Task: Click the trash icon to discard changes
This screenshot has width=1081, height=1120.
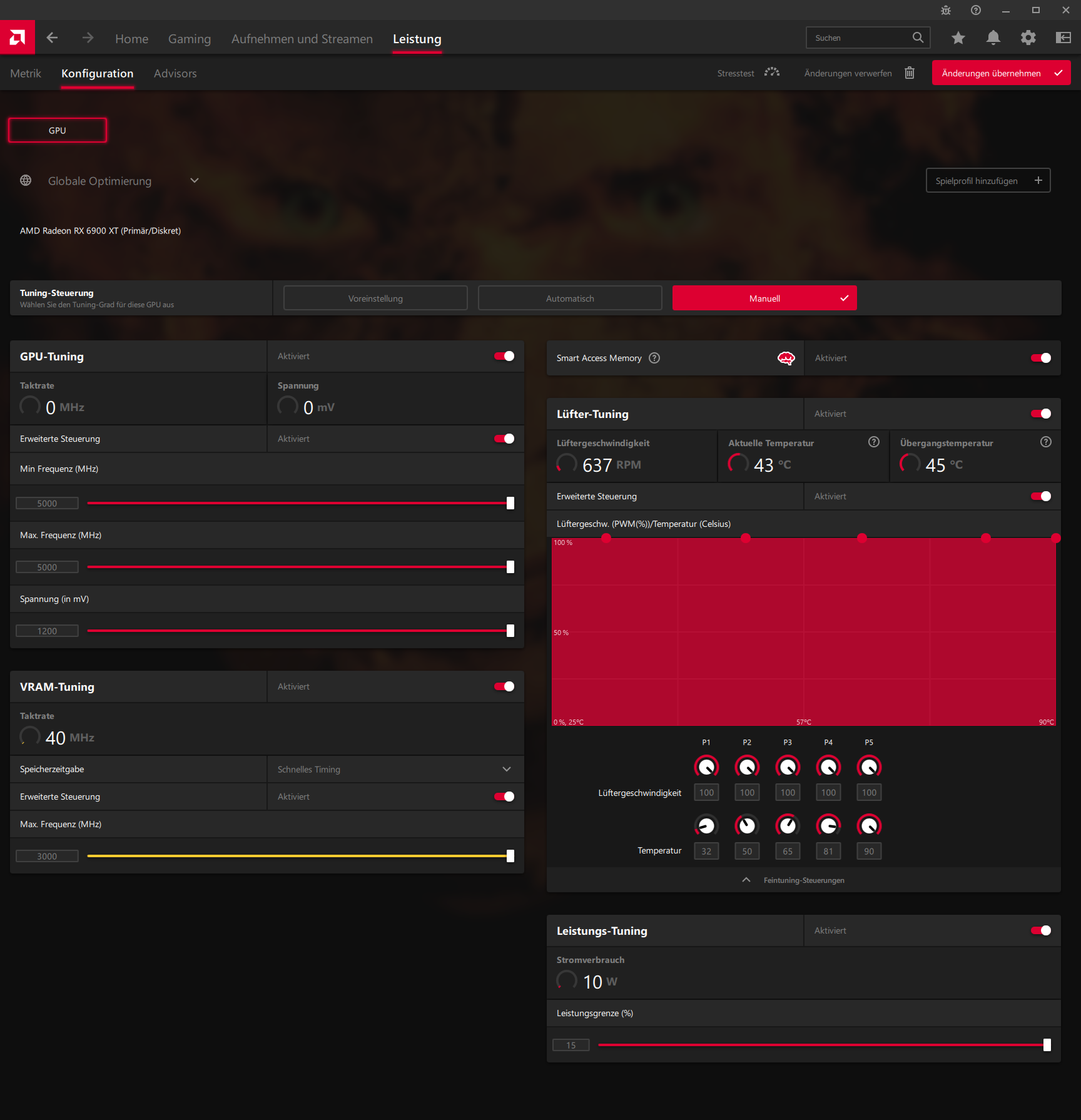Action: point(910,73)
